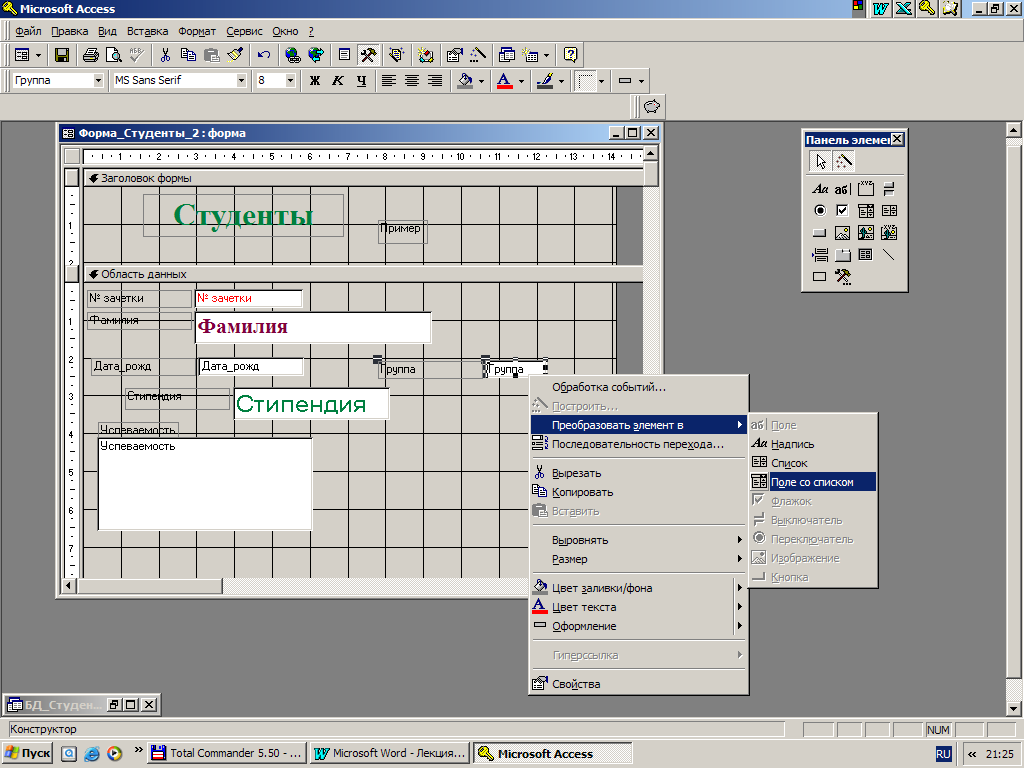Click the Пуск start button

tap(27, 753)
